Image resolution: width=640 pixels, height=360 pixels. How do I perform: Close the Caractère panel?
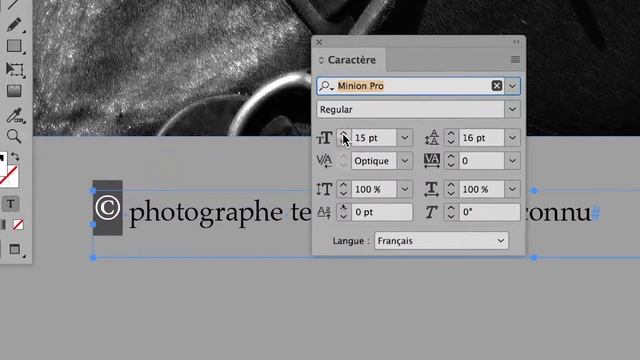click(x=319, y=42)
